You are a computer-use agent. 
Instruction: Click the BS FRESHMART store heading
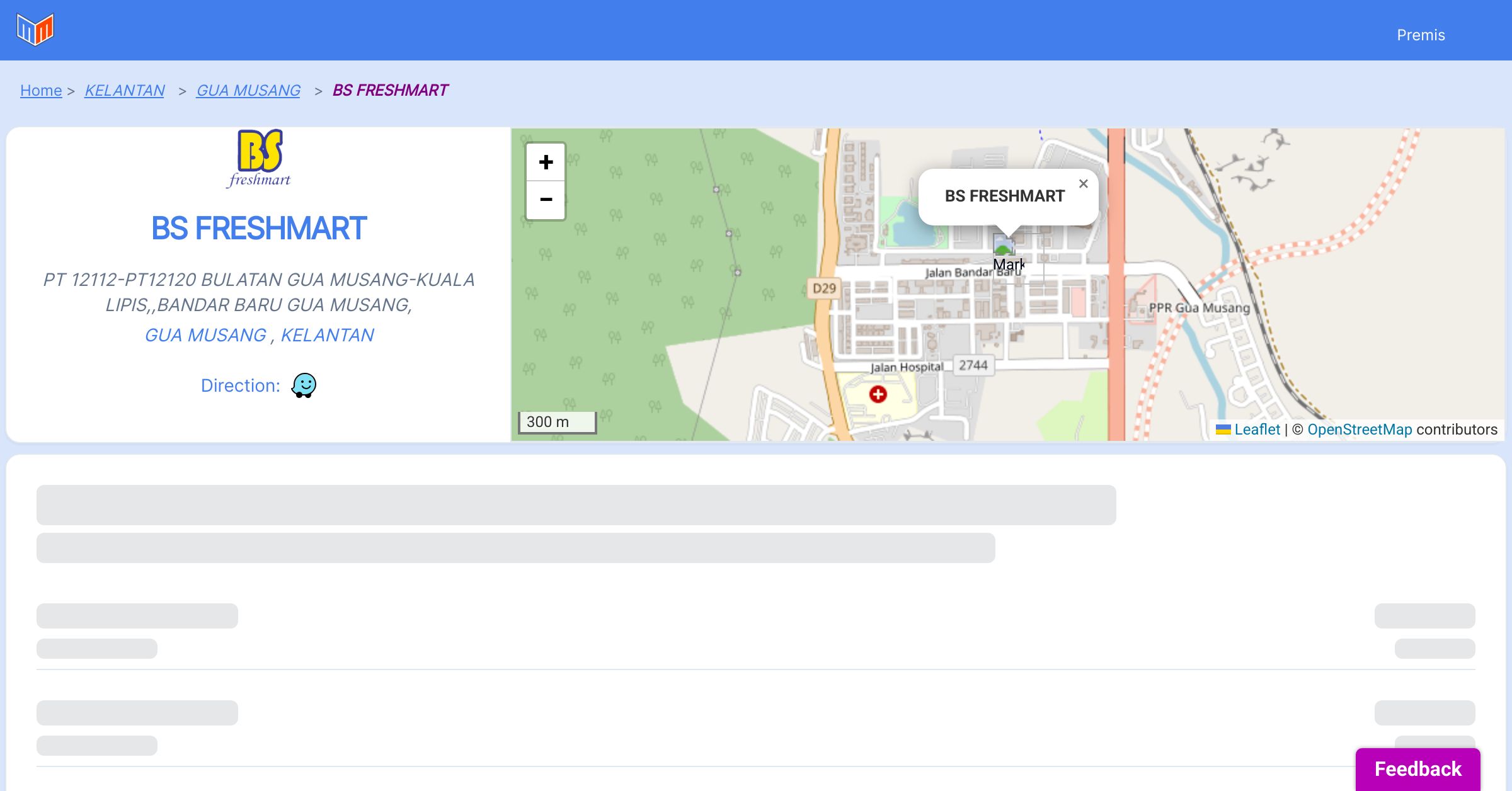point(259,228)
